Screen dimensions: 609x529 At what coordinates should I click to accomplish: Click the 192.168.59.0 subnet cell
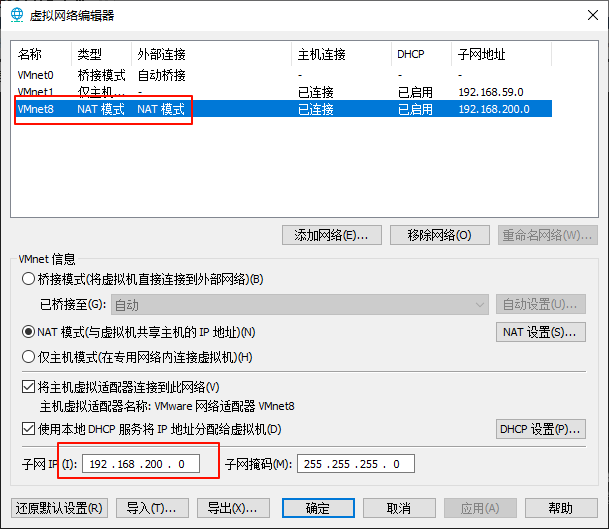[x=491, y=92]
